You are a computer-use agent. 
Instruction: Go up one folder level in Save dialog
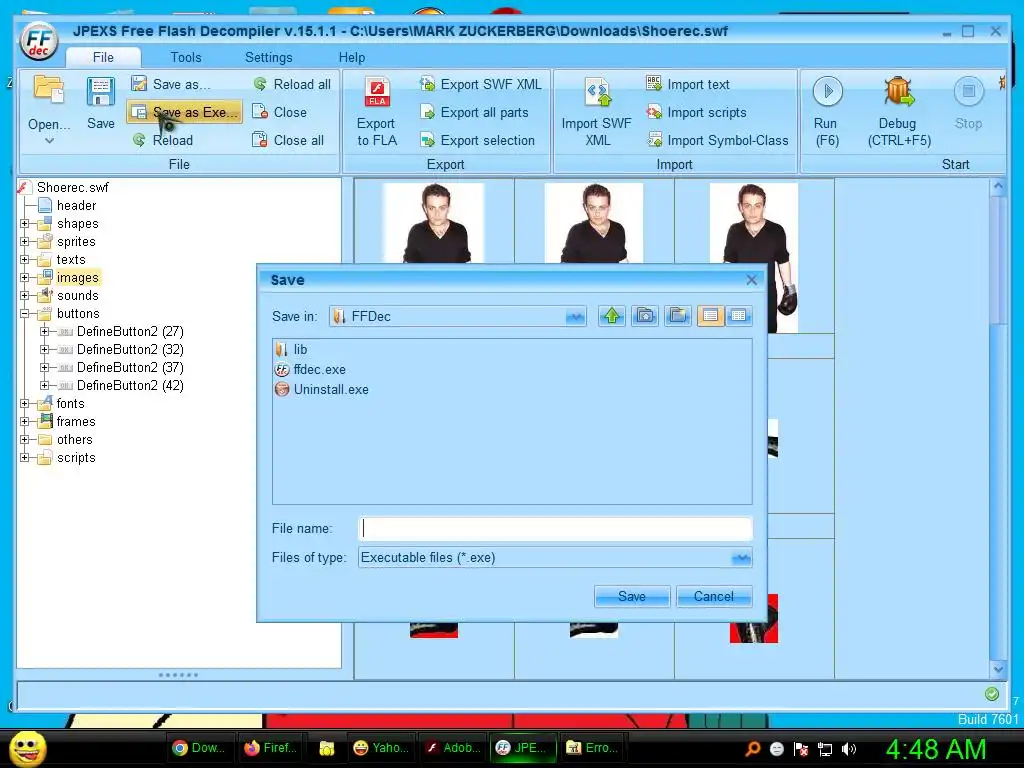[x=612, y=316]
